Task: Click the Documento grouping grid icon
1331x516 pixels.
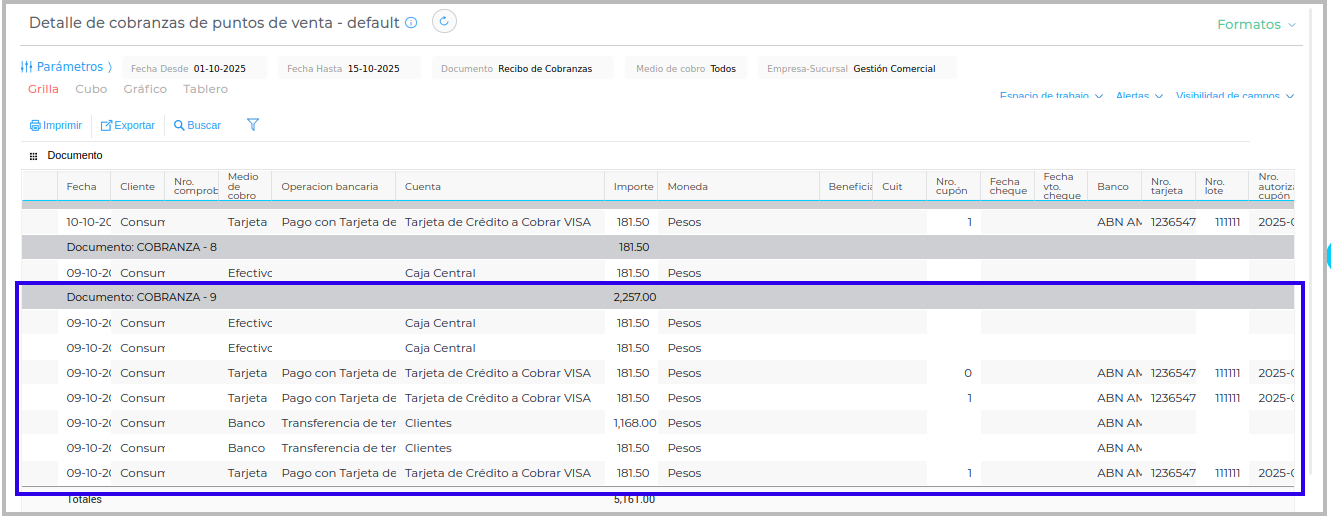Action: (x=33, y=156)
